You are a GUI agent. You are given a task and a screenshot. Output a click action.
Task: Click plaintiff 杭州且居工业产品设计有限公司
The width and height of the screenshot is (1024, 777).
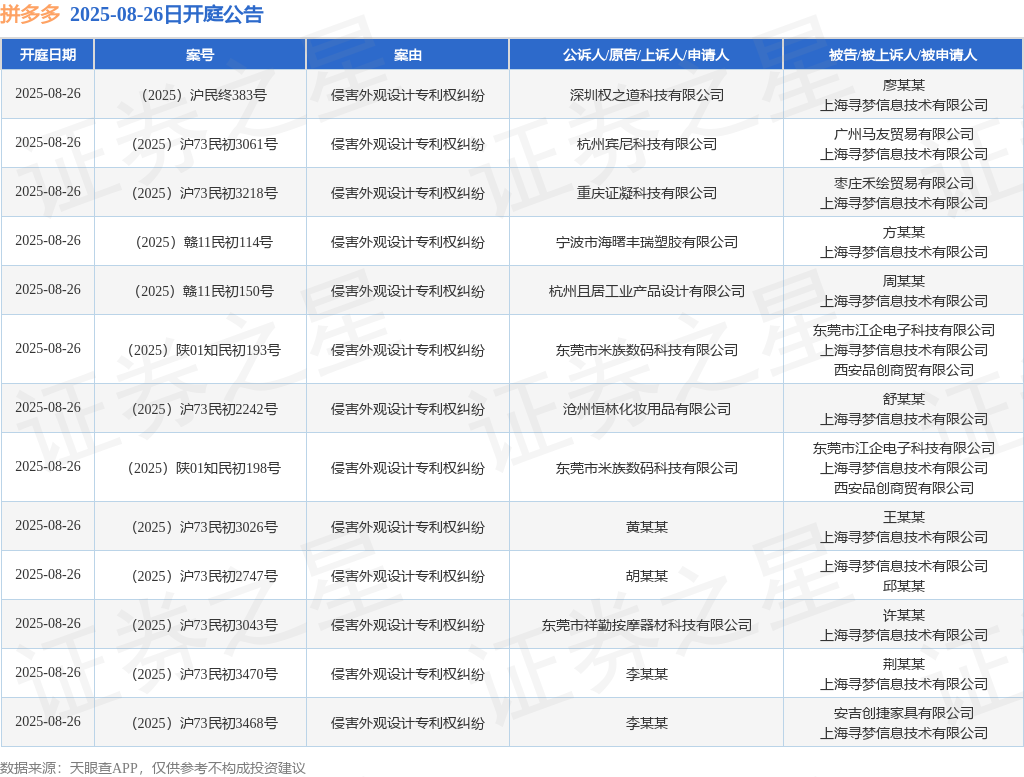[x=647, y=291]
